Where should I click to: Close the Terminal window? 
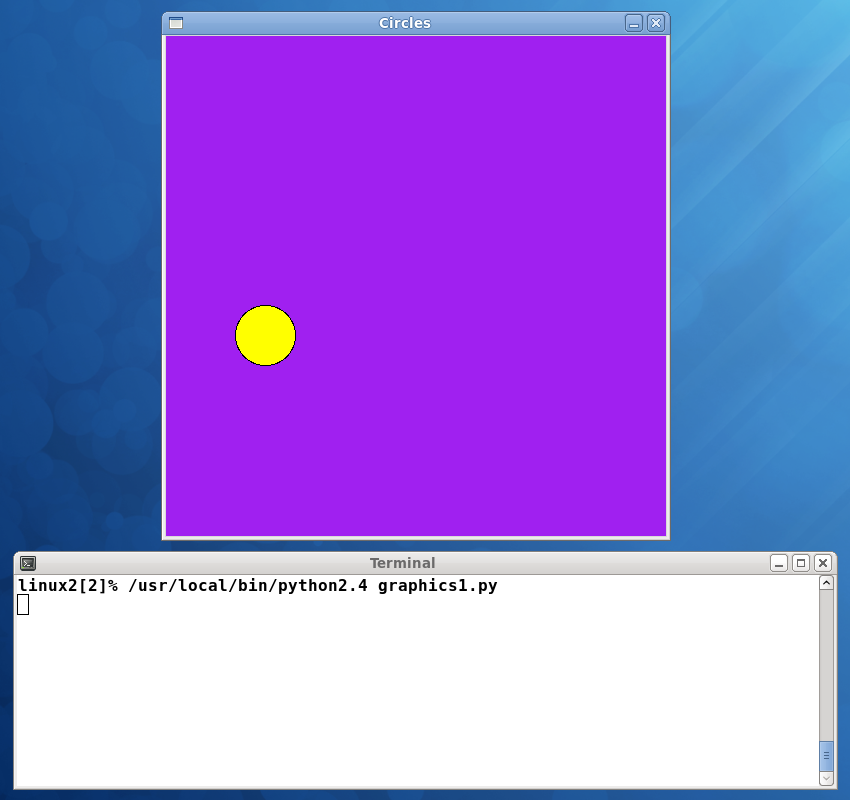pos(823,563)
